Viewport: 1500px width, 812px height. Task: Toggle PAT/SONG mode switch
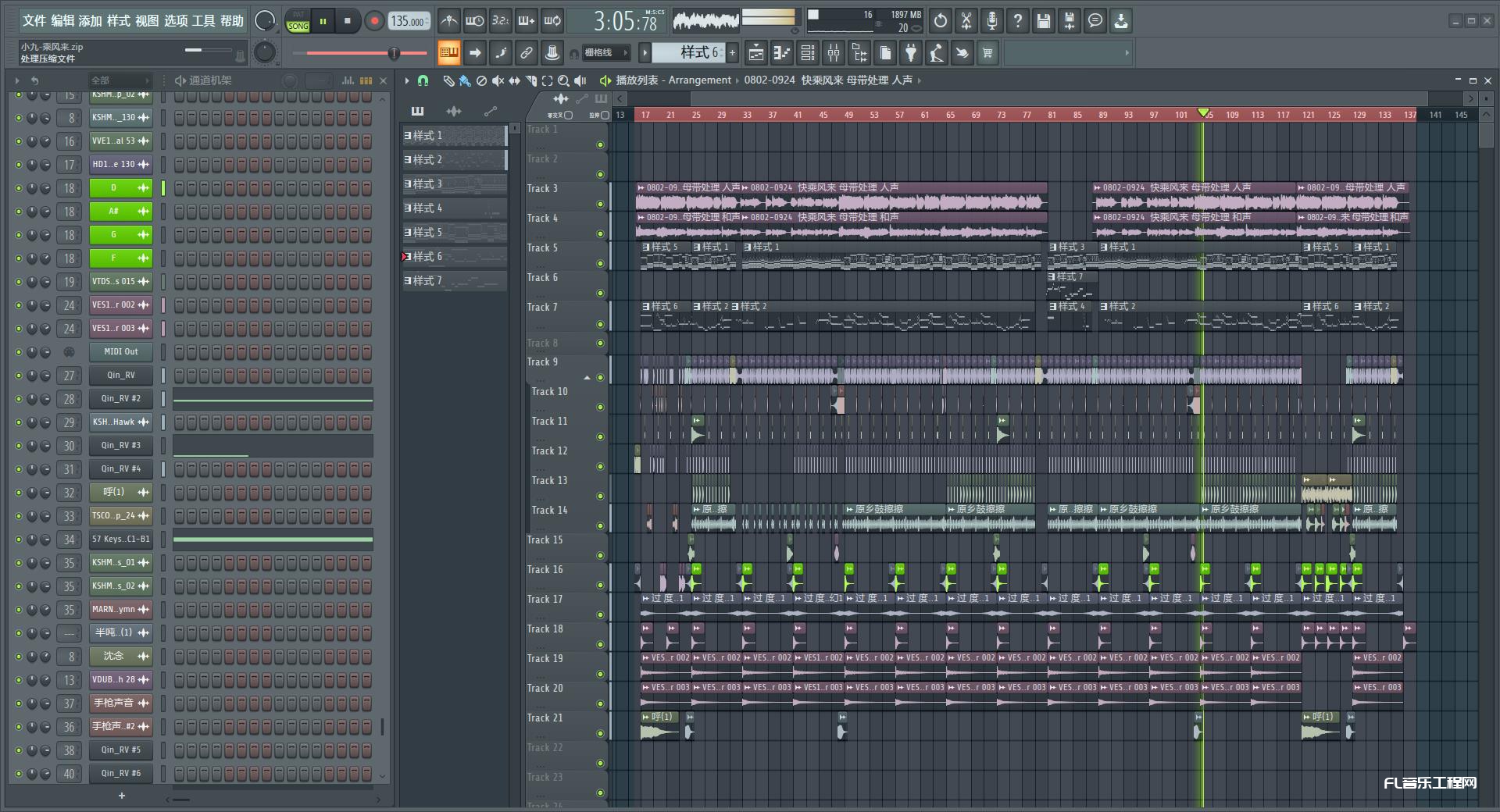tap(298, 21)
